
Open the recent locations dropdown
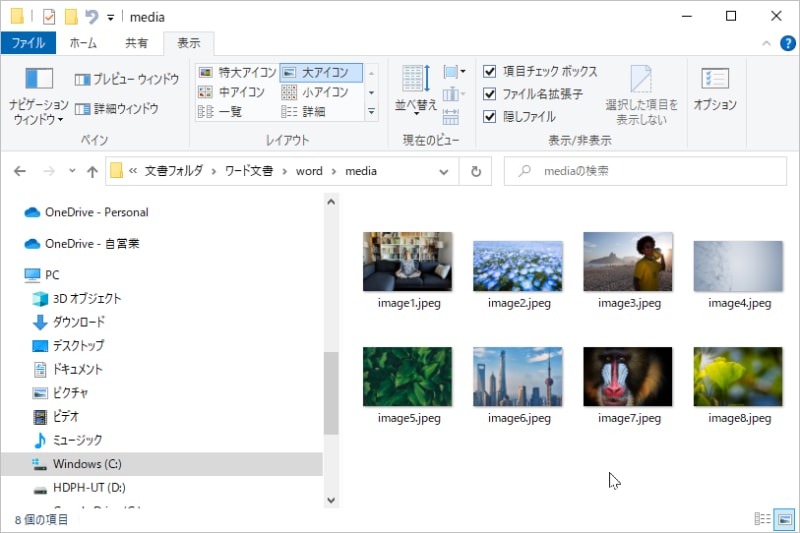coord(72,171)
